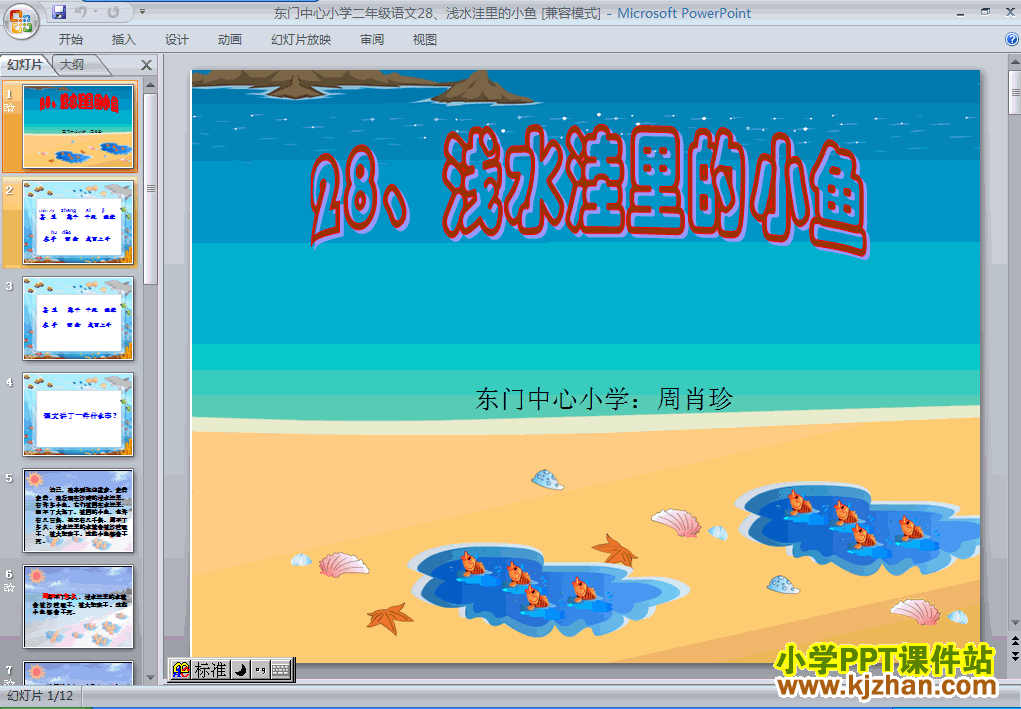Open the 审阅 ribbon tab
Viewport: 1021px width, 709px height.
coord(372,40)
